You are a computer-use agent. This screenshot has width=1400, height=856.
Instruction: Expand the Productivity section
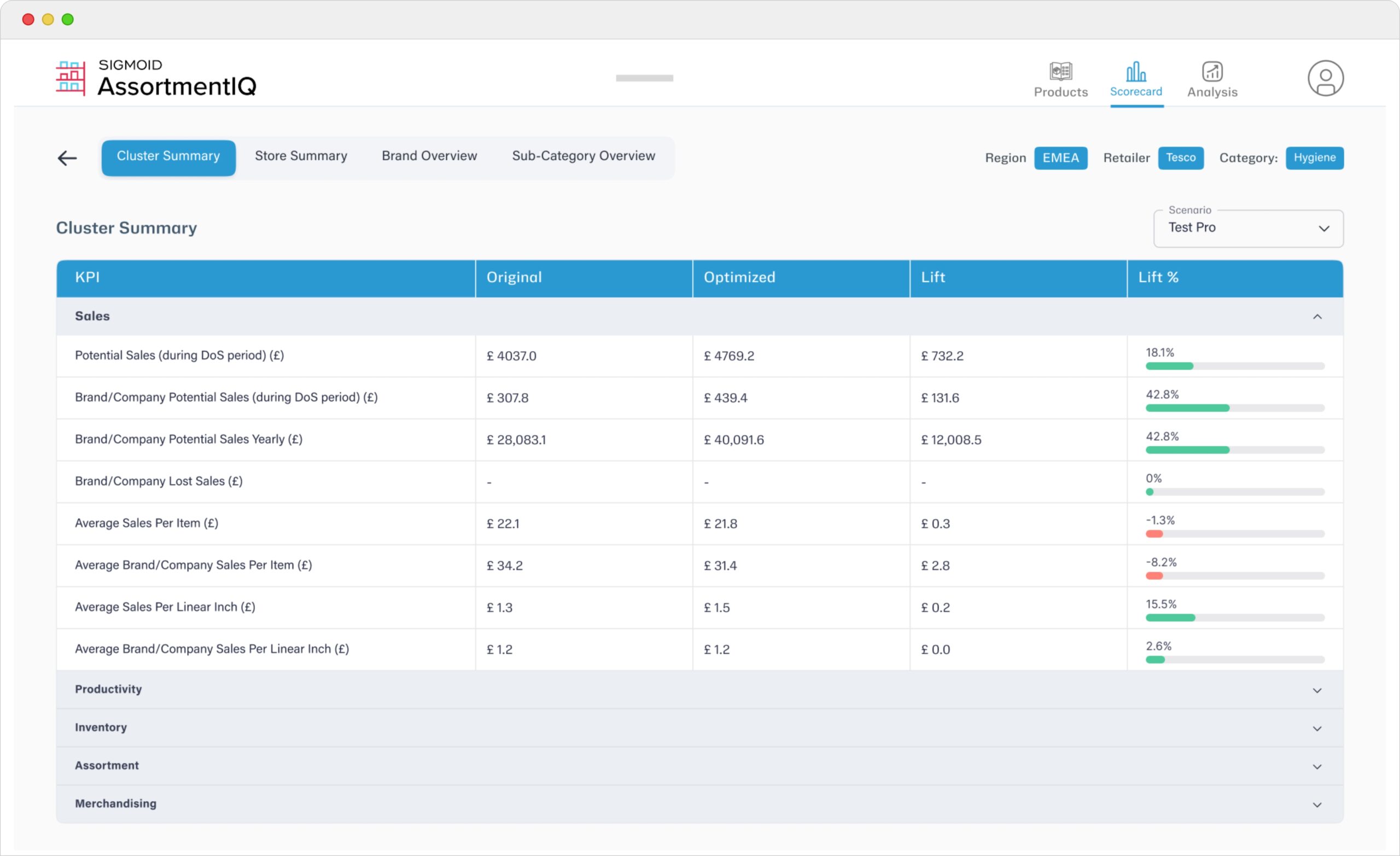click(1317, 690)
